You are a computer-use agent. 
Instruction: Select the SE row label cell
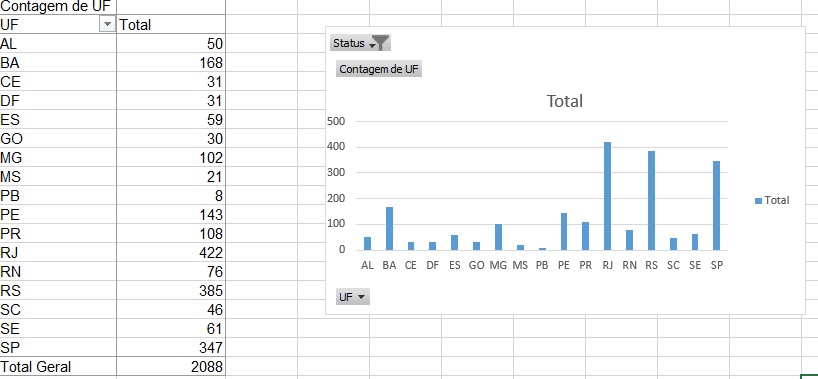58,328
